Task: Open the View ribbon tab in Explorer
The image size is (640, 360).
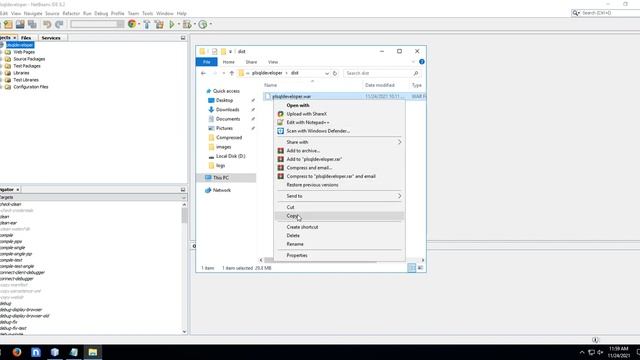Action: 273,62
